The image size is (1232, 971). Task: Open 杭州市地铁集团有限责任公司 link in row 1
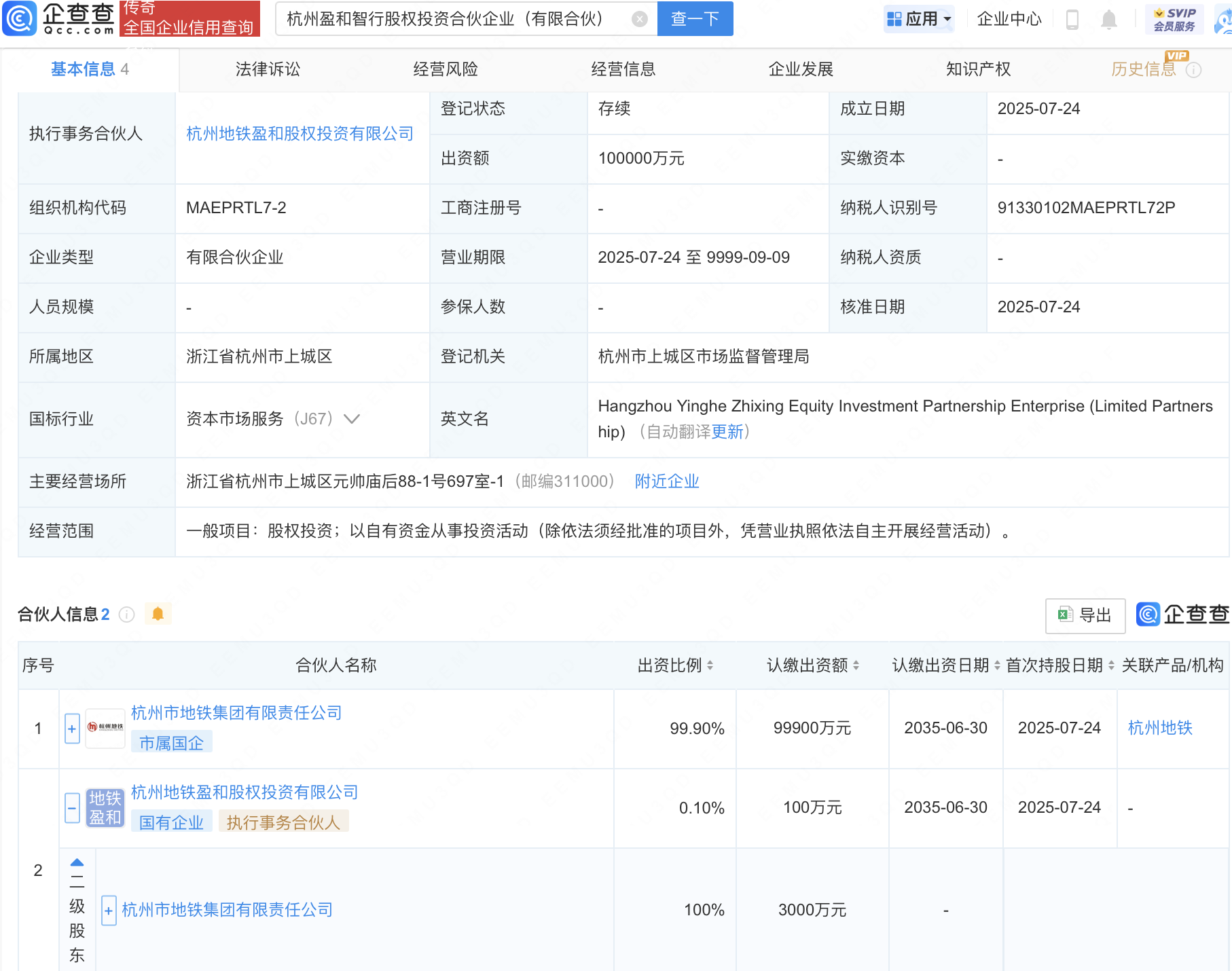tap(236, 713)
